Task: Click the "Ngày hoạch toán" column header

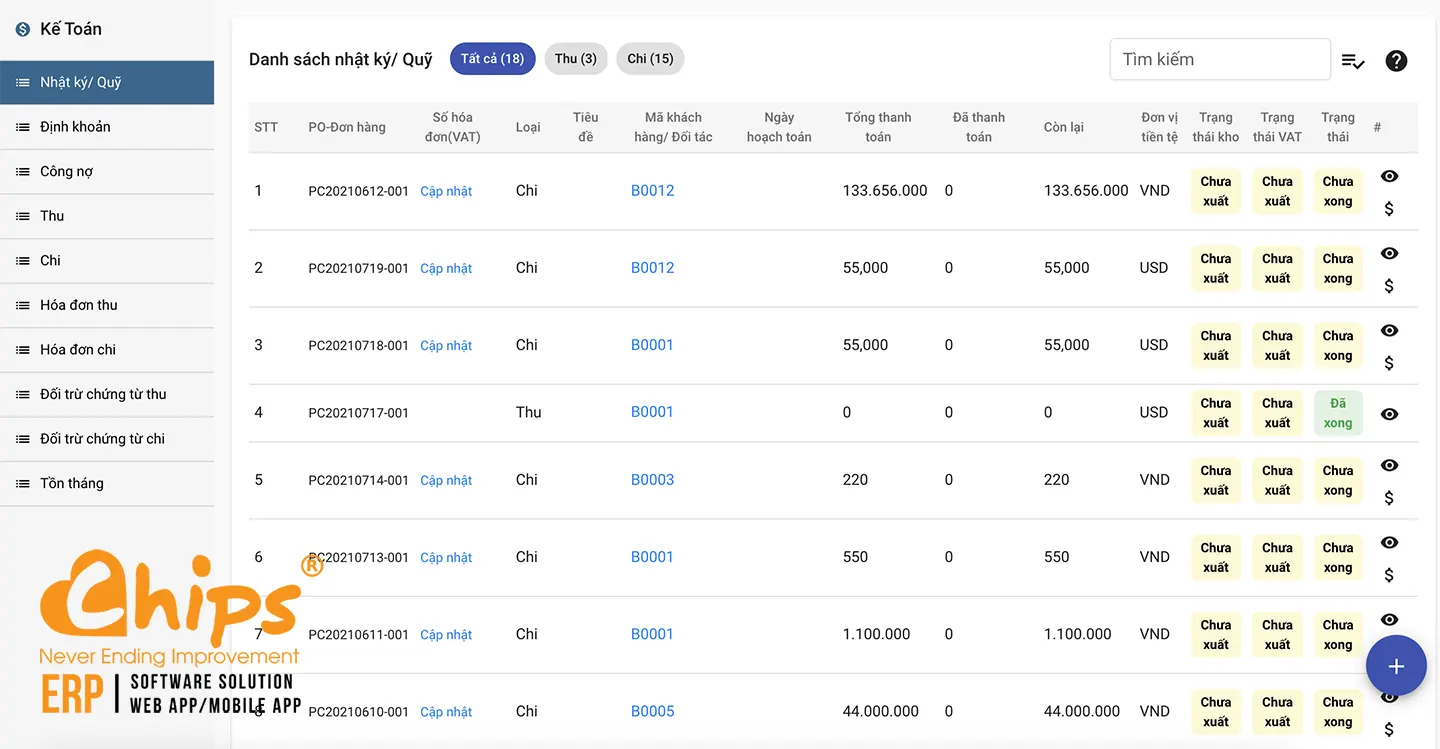Action: pos(779,127)
